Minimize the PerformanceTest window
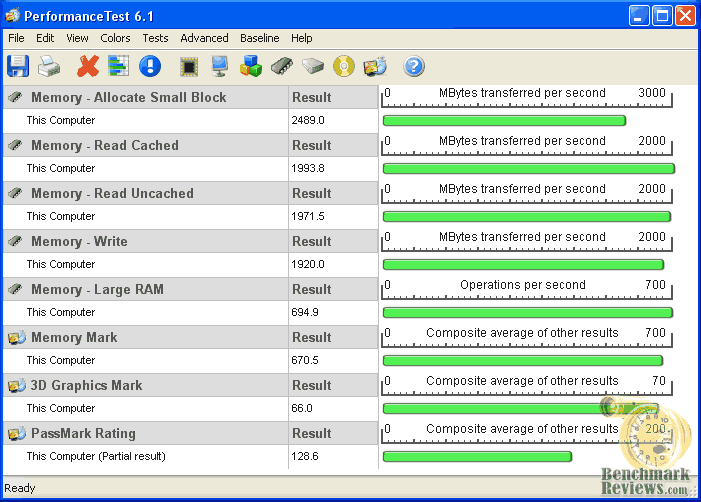701x502 pixels. tap(639, 16)
